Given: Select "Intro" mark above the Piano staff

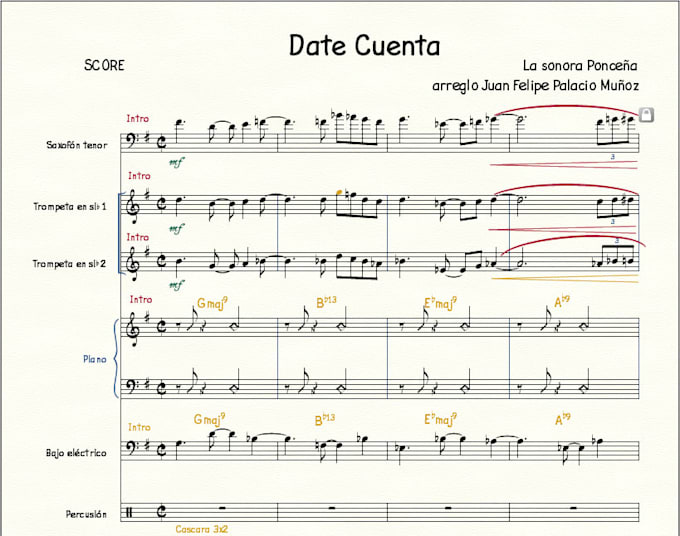Looking at the screenshot, I should click(x=141, y=299).
